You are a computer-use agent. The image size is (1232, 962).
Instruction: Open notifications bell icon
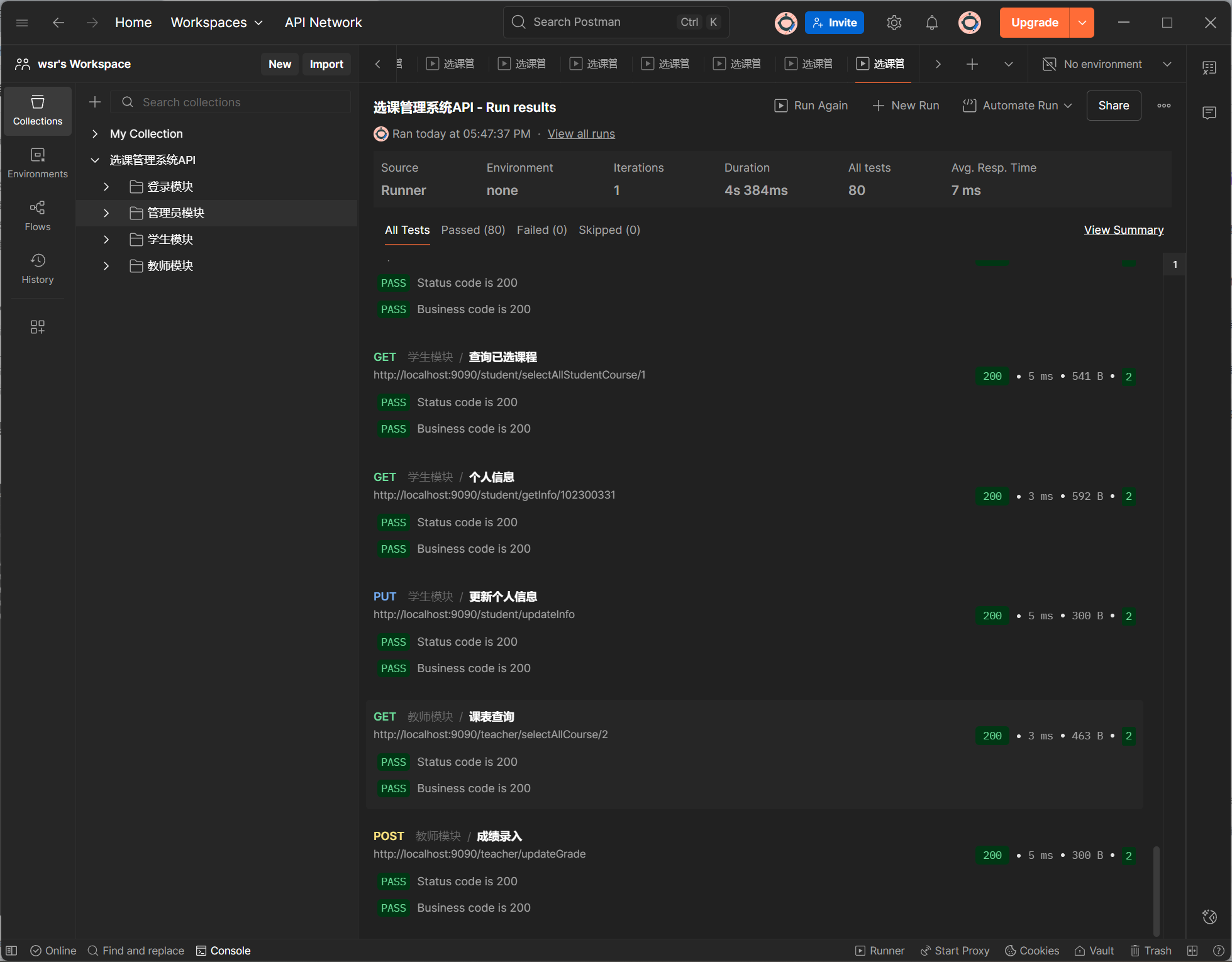931,23
